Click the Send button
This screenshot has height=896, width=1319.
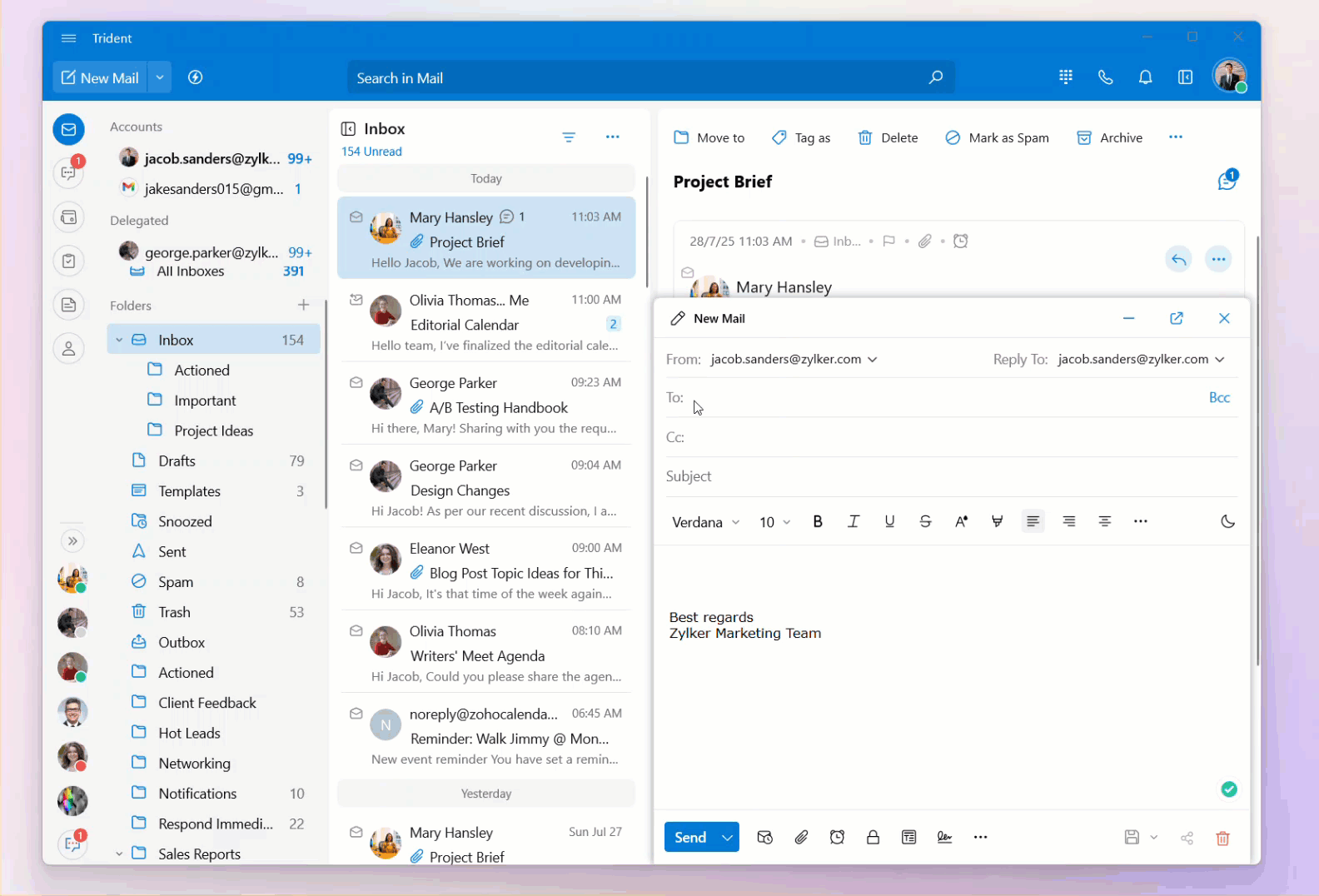[x=690, y=838]
